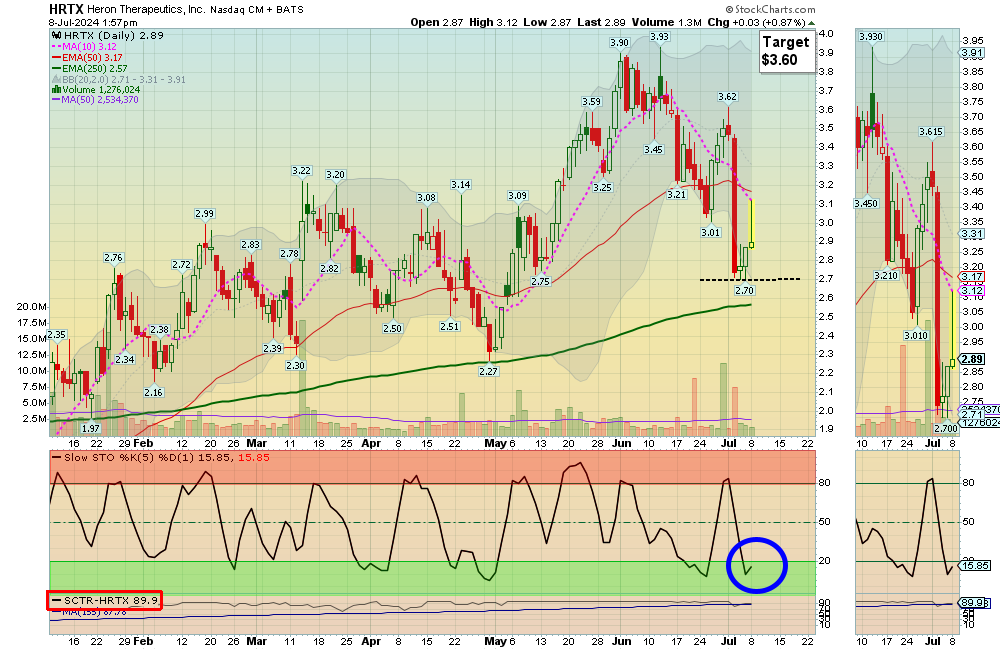The width and height of the screenshot is (1000, 650).
Task: Click the 2.700 label in zoomed panel
Action: 946,428
